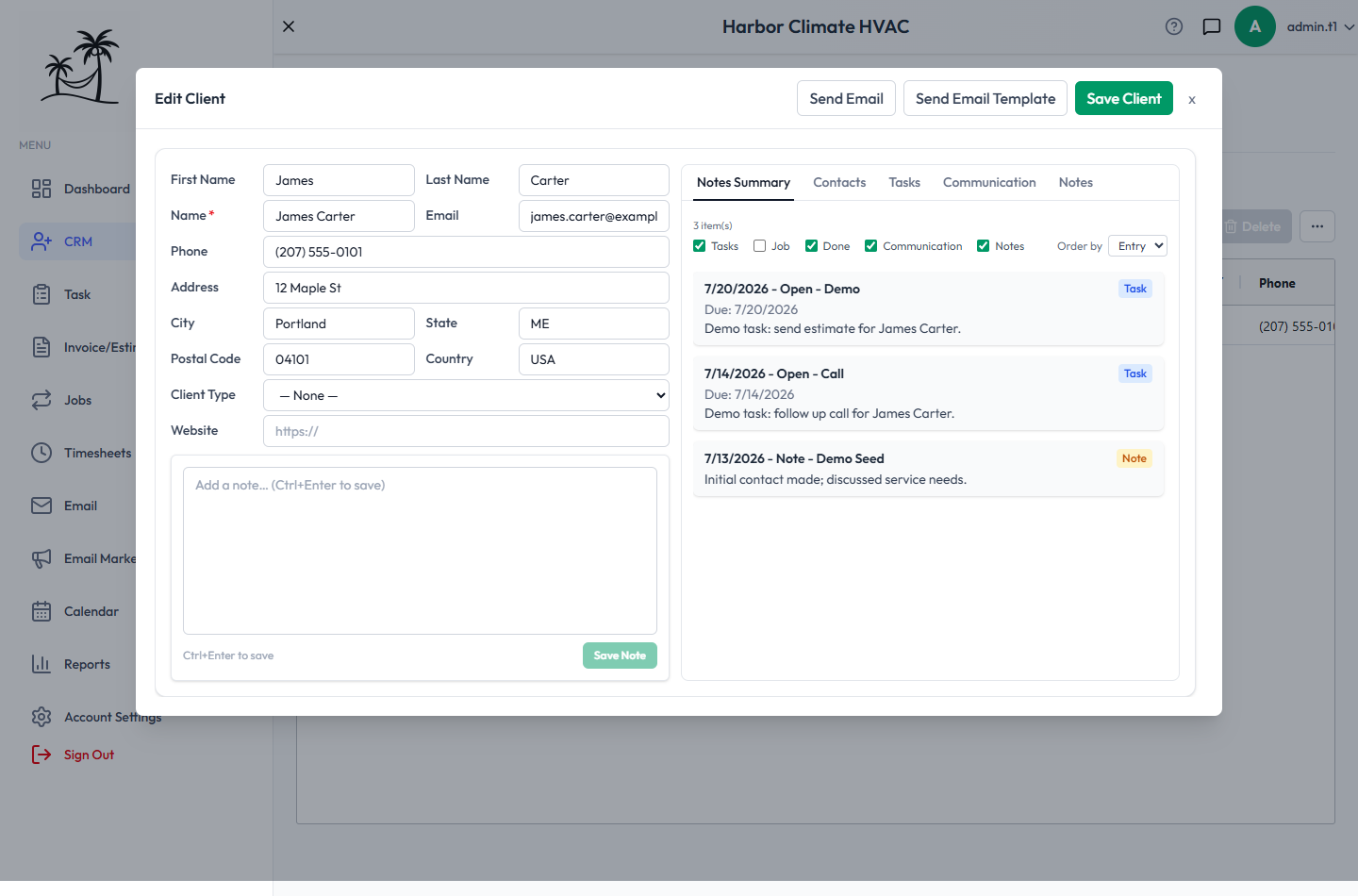The width and height of the screenshot is (1358, 896).
Task: Expand the admin.t1 user menu
Action: coord(1320,26)
